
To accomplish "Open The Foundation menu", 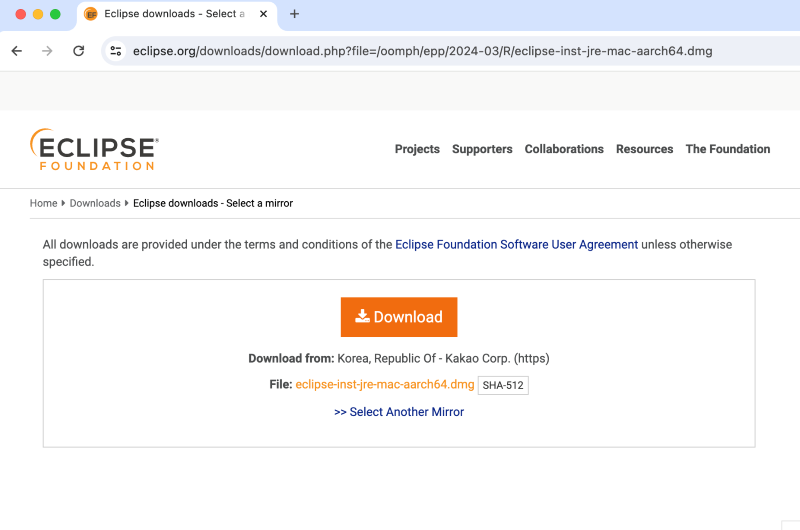I will point(728,149).
